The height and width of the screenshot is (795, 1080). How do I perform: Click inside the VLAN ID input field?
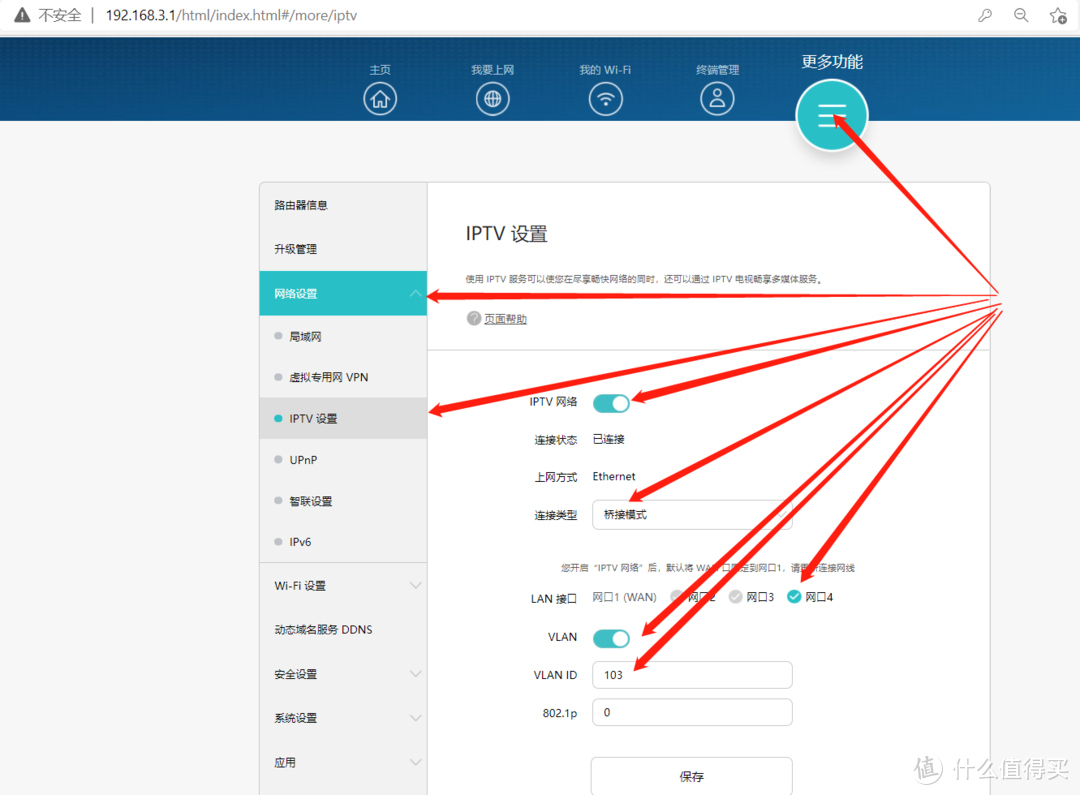(691, 674)
